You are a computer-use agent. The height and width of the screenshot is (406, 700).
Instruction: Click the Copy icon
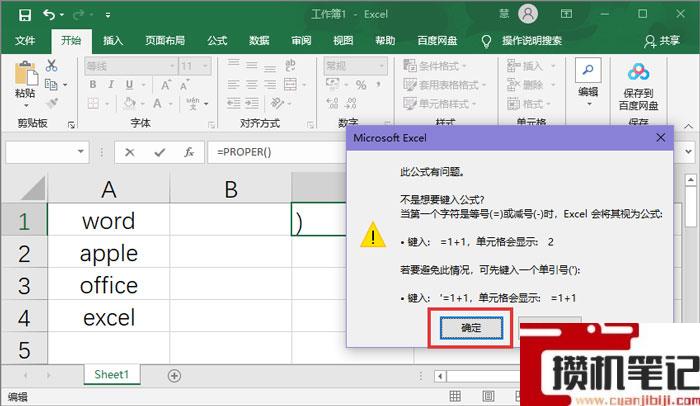(51, 84)
